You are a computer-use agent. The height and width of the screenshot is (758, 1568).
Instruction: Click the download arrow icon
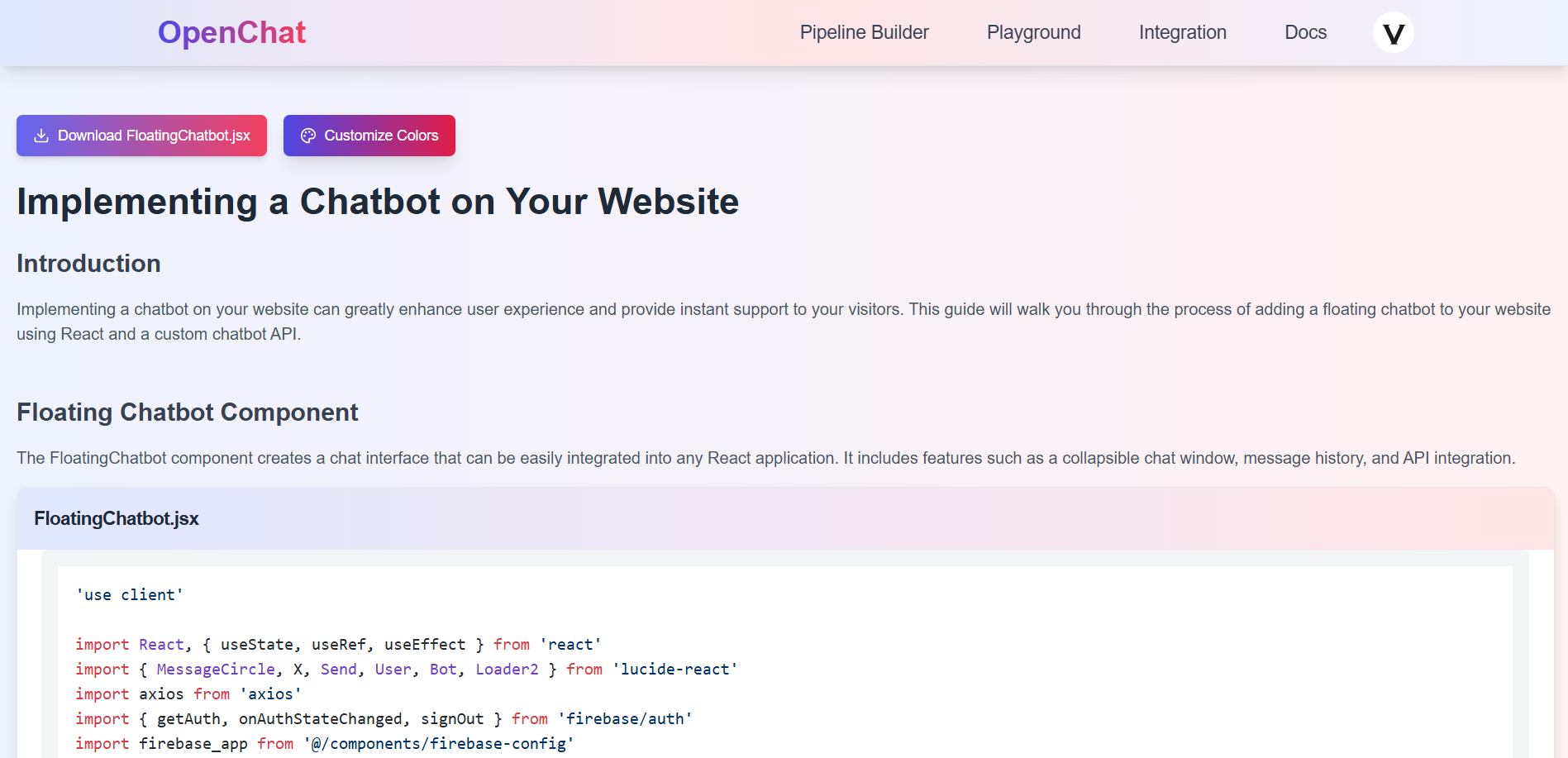coord(41,136)
